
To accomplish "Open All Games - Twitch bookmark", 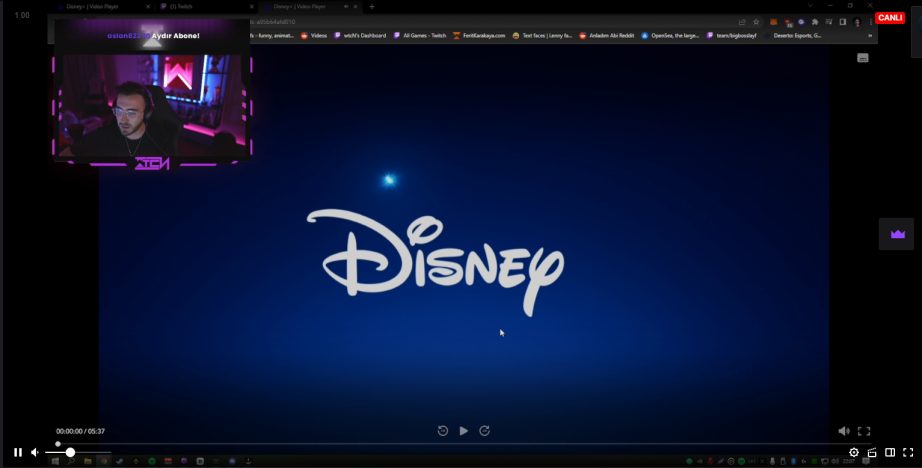I will tap(420, 35).
